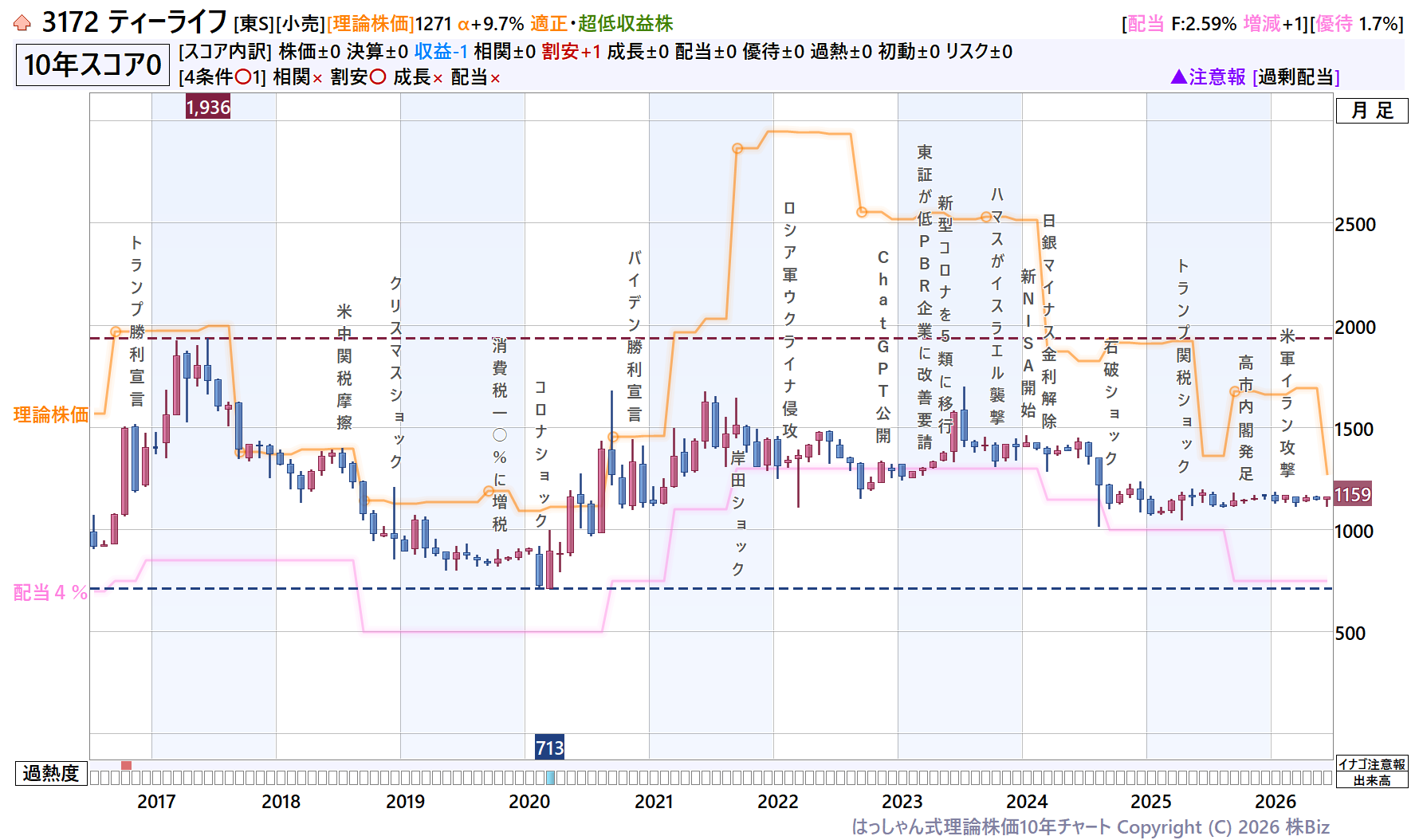Click the 2020 year axis label

click(x=529, y=802)
